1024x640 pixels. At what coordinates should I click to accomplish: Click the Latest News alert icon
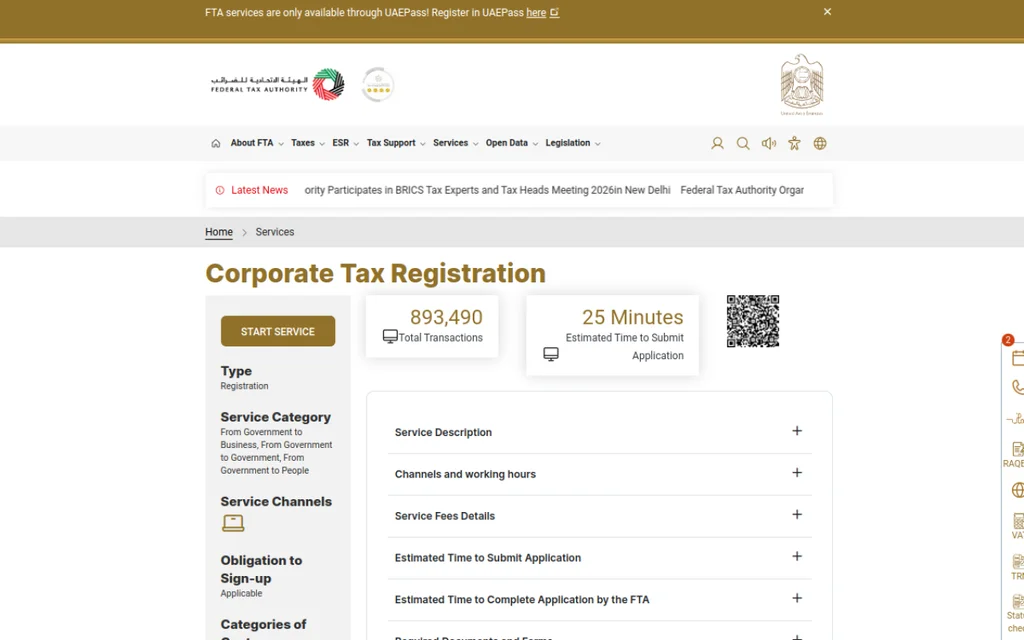click(x=220, y=190)
